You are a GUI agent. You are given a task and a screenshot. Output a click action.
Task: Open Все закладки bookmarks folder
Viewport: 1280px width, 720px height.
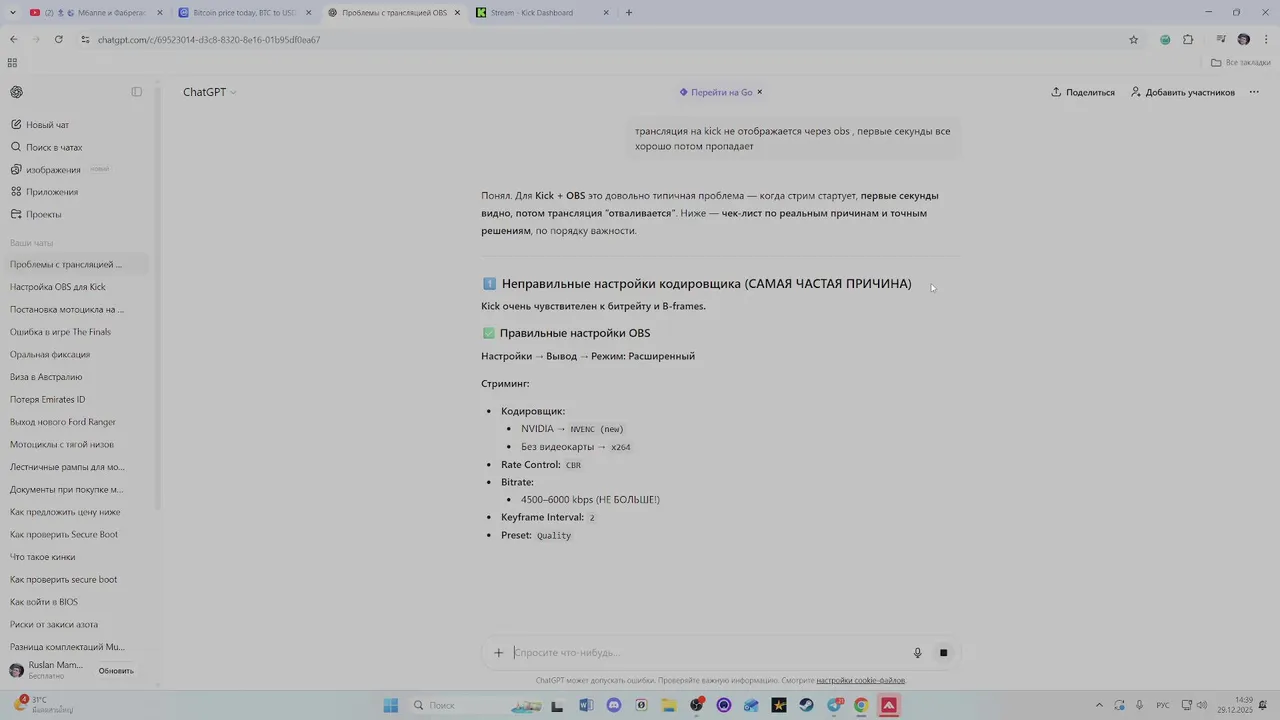pyautogui.click(x=1240, y=62)
